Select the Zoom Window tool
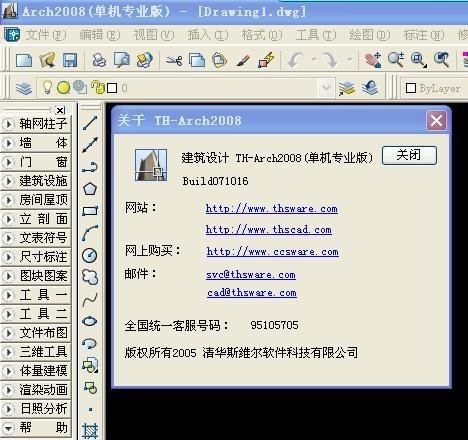The height and width of the screenshot is (440, 468). coord(419,60)
